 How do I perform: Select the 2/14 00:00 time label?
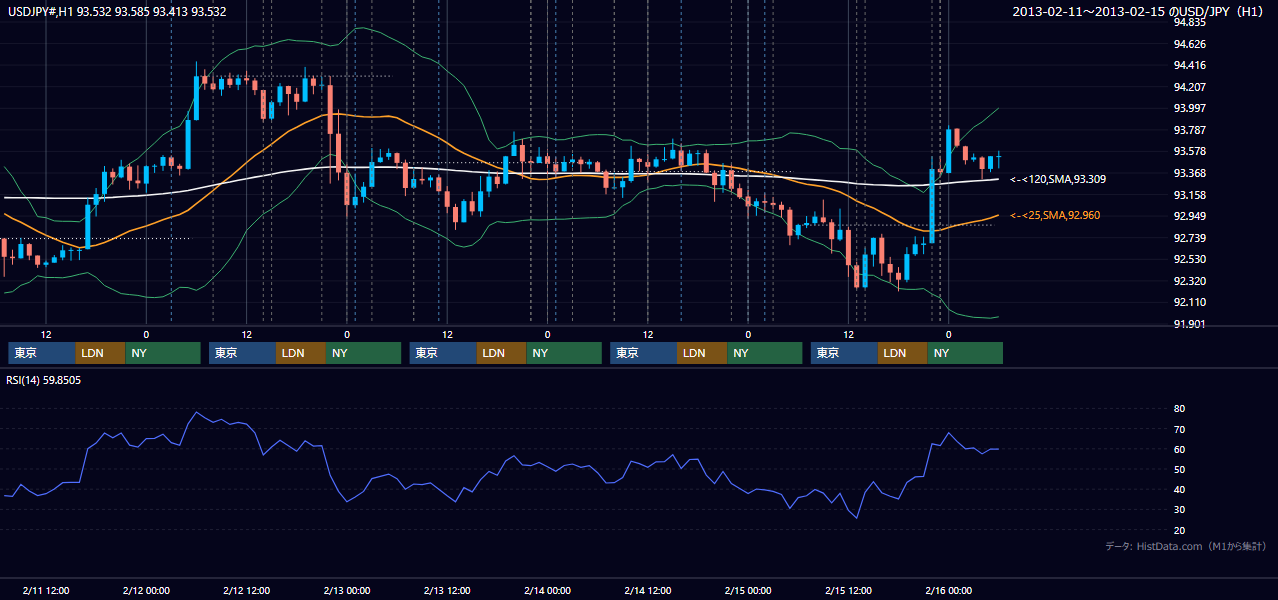point(547,590)
